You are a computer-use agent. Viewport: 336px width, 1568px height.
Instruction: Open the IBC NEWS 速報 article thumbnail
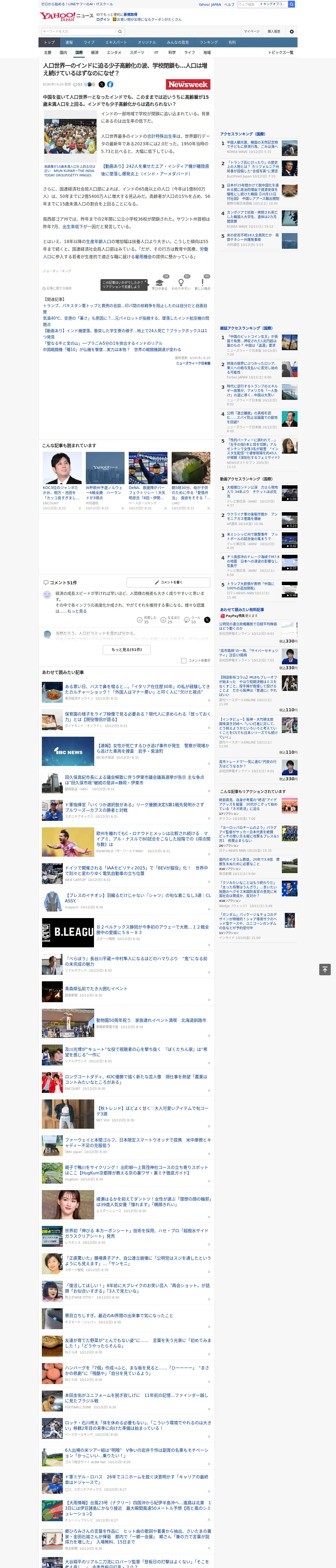coord(68,751)
